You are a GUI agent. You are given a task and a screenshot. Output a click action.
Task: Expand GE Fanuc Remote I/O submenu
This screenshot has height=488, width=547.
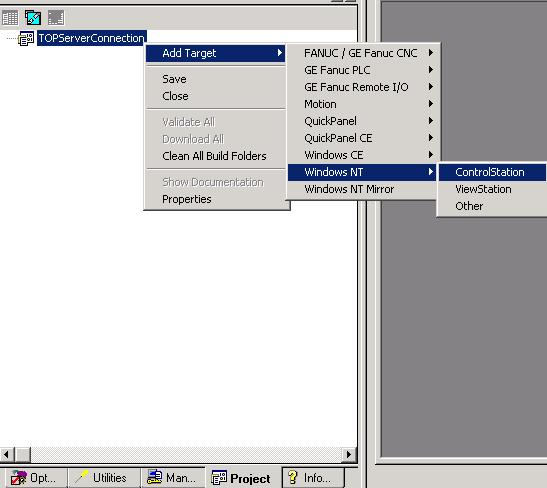click(362, 87)
